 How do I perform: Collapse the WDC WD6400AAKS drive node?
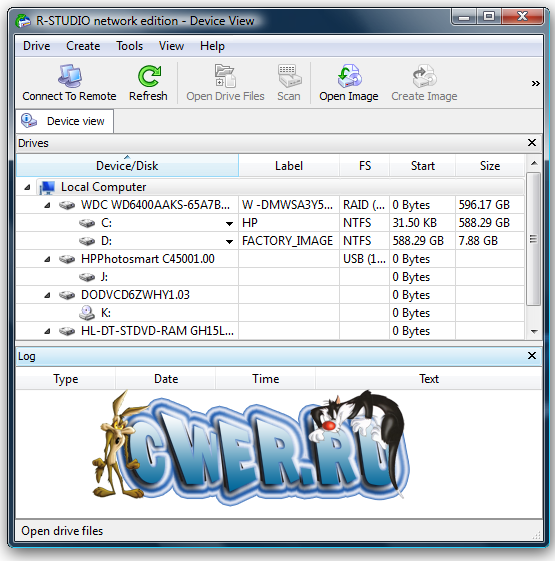(47, 205)
